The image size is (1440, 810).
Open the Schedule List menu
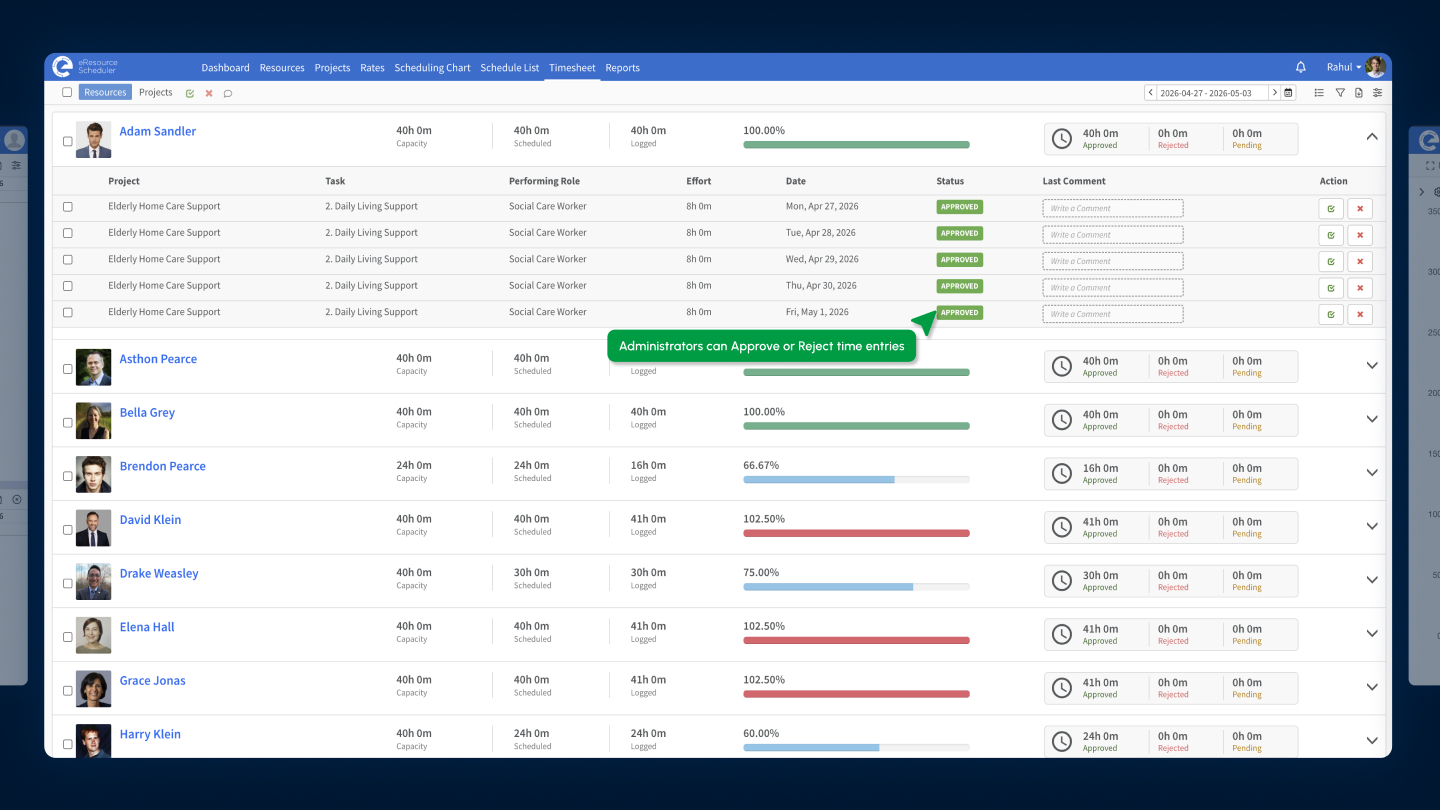[509, 68]
